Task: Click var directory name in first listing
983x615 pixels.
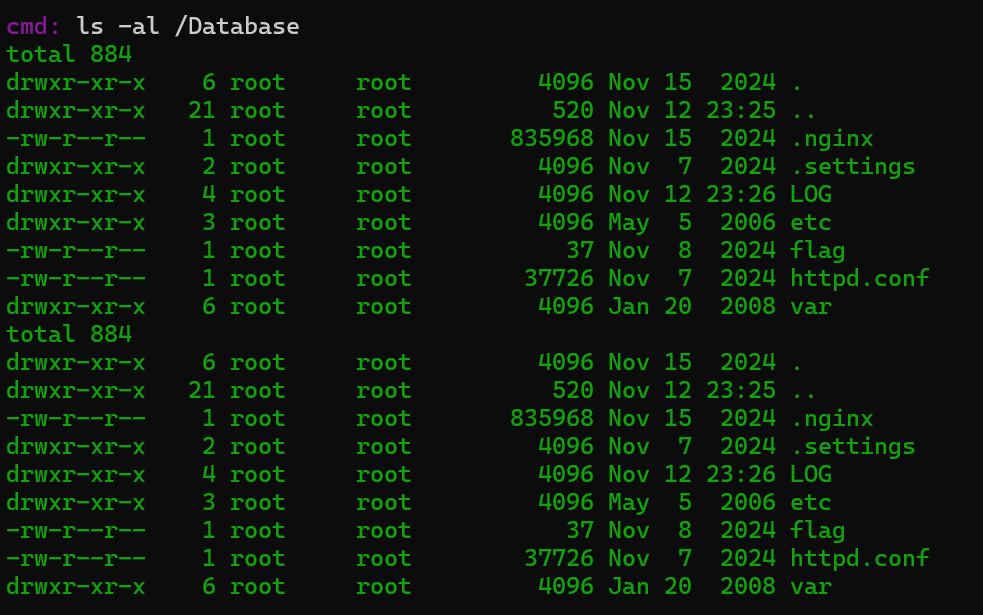Action: (x=811, y=306)
